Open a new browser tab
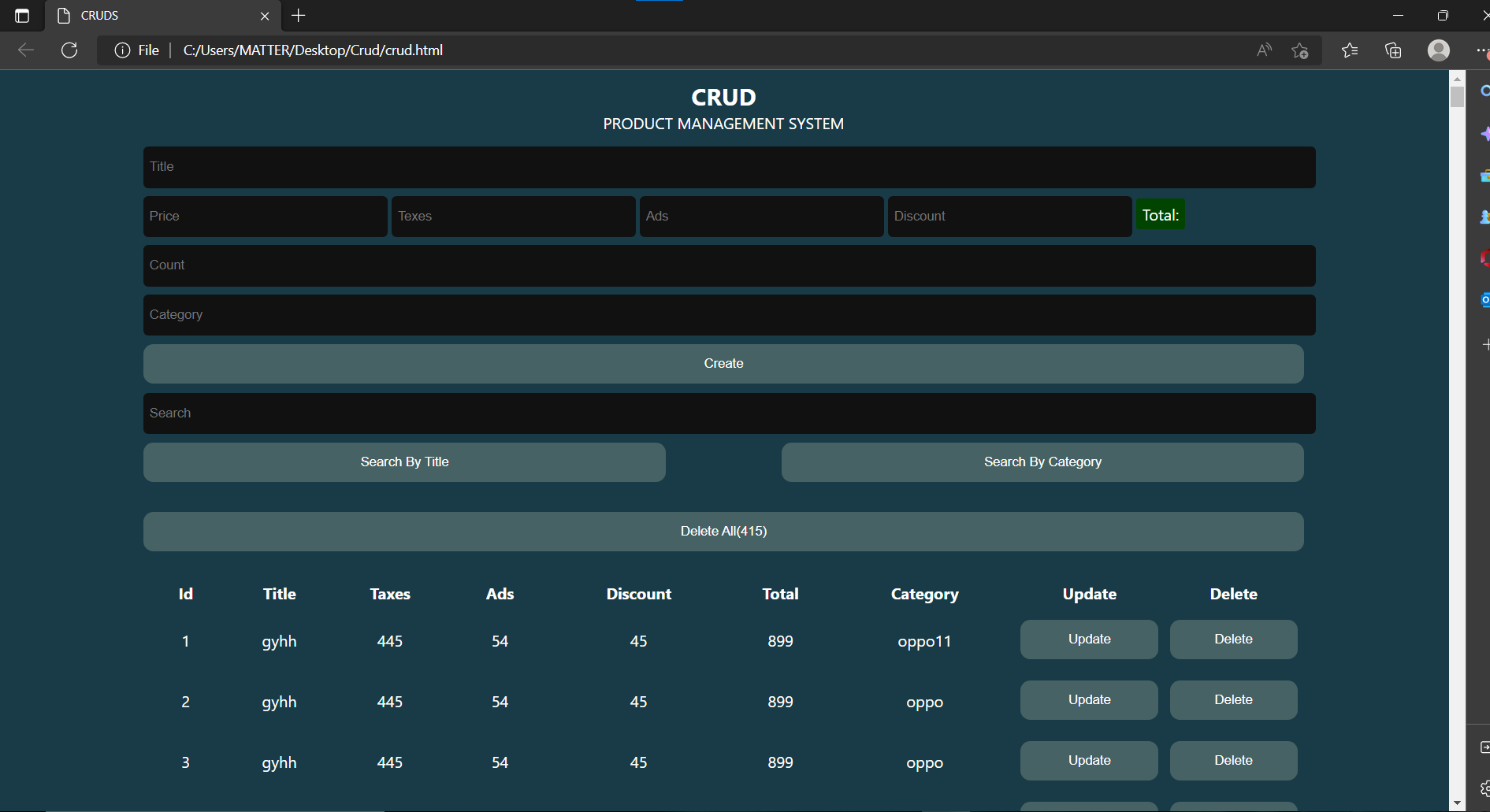This screenshot has height=812, width=1490. (x=298, y=15)
